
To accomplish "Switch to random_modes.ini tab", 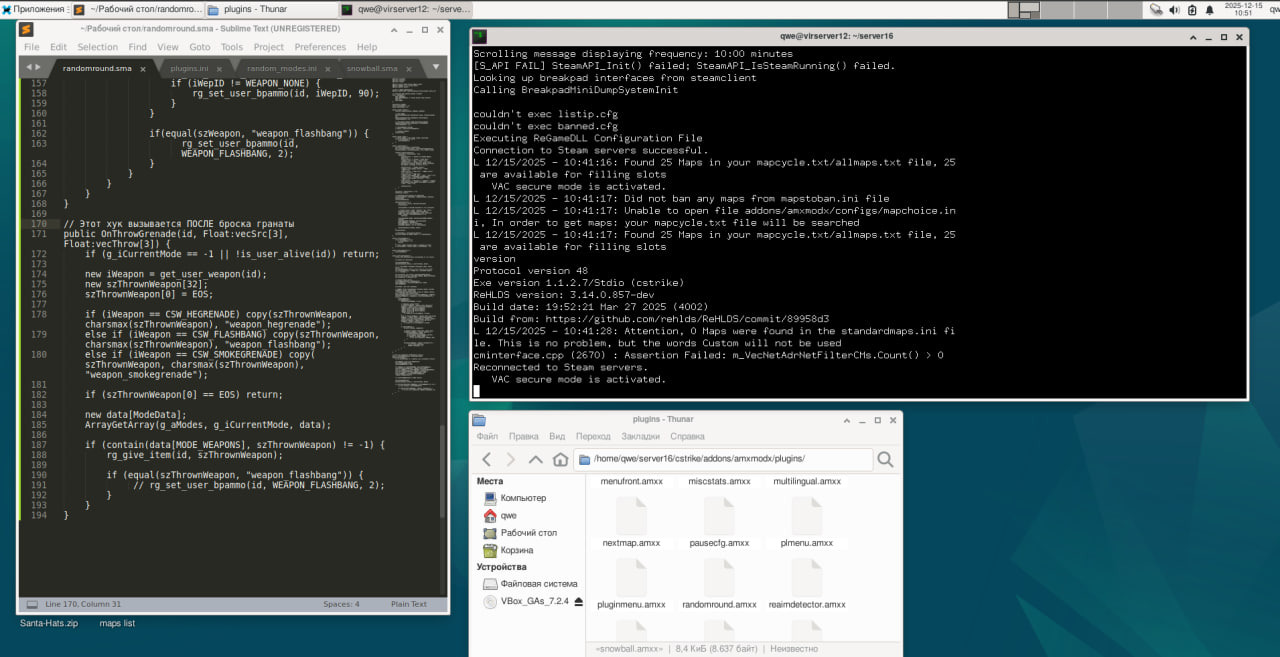I will tap(281, 68).
